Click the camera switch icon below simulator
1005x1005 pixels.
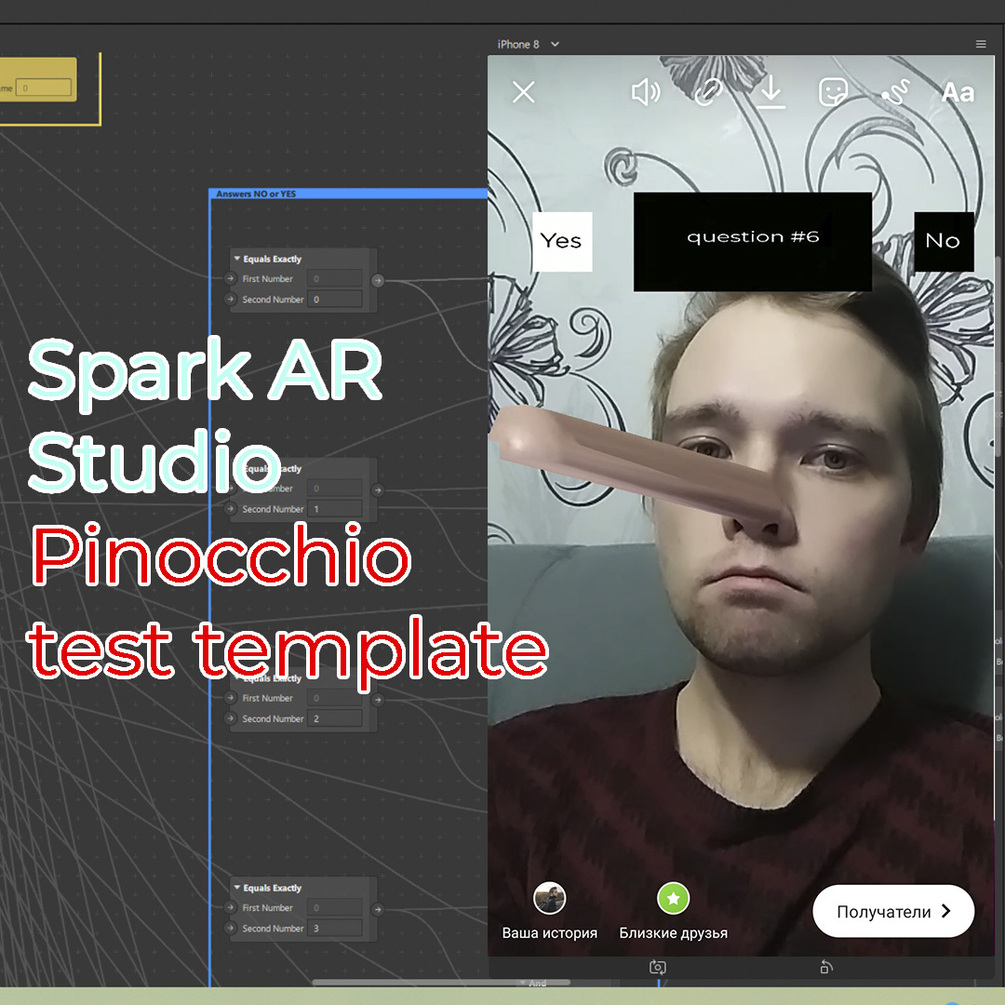pos(658,967)
